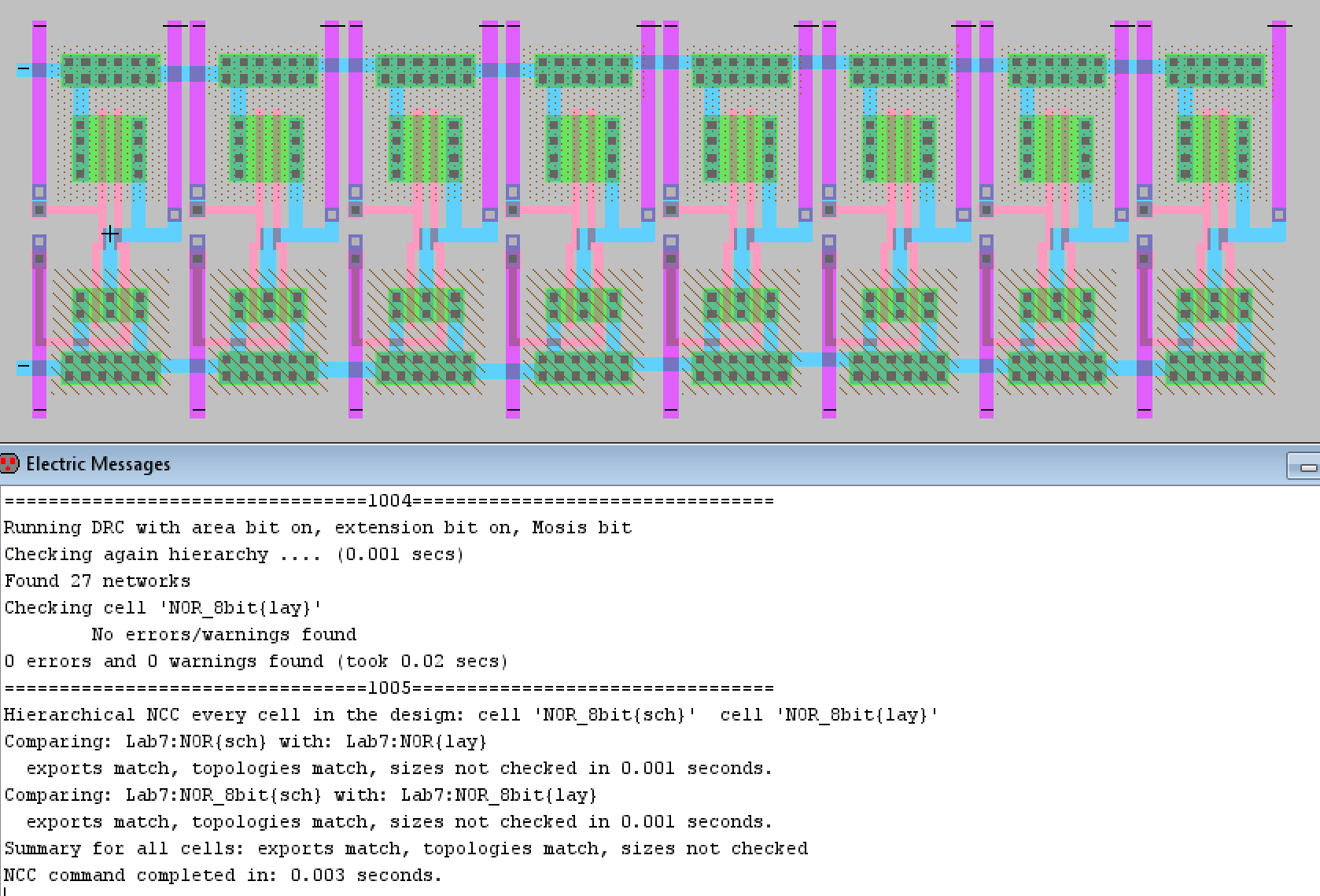The image size is (1320, 896).
Task: Click the 'Found 27 networks' message line
Action: pyautogui.click(x=98, y=581)
